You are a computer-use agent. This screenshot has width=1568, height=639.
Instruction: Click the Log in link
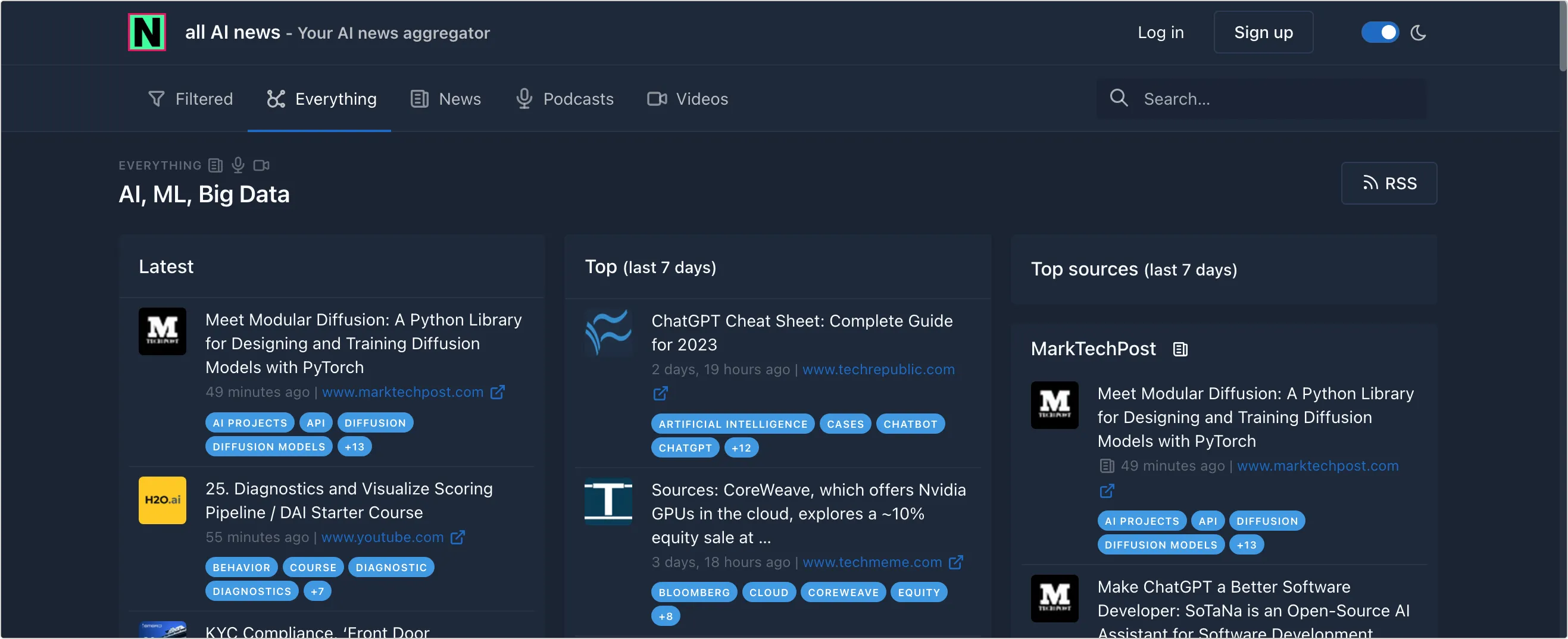[1161, 32]
